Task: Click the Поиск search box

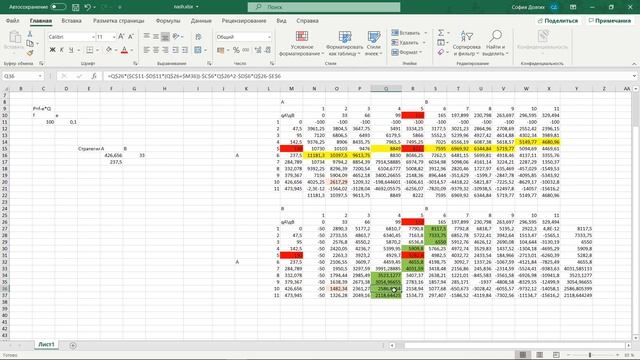Action: coord(324,7)
